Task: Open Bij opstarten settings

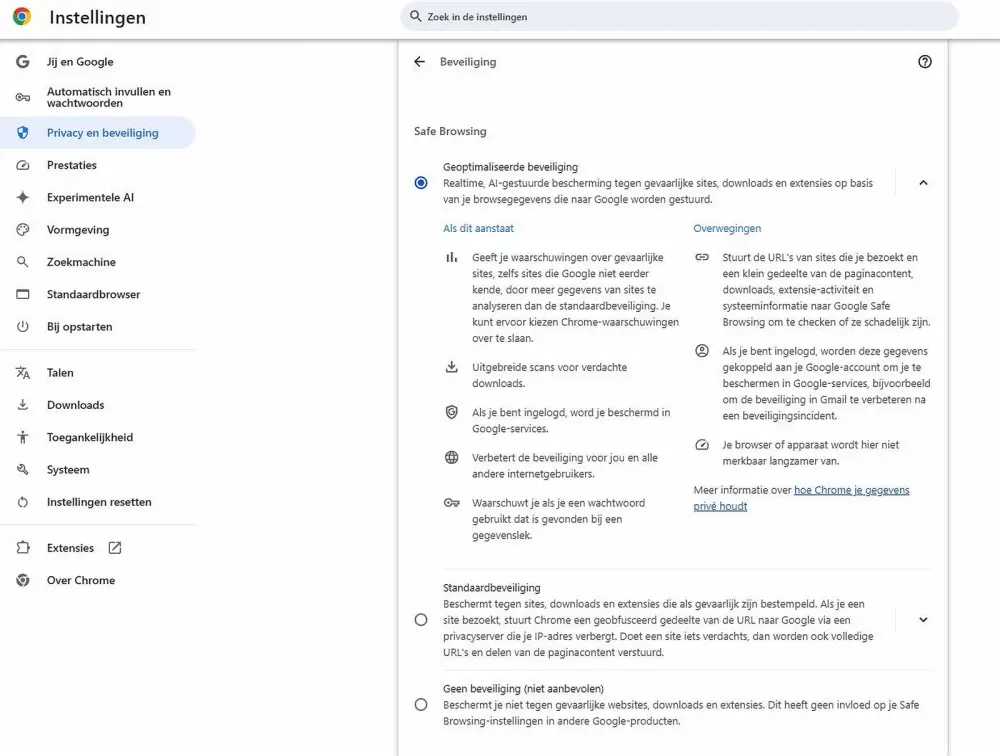Action: click(98, 327)
